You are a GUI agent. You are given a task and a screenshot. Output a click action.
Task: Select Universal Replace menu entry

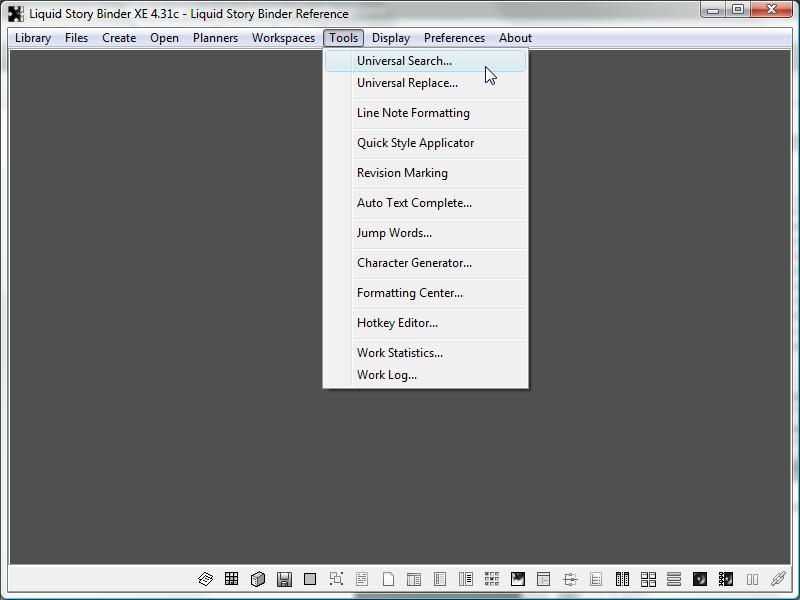click(x=407, y=83)
